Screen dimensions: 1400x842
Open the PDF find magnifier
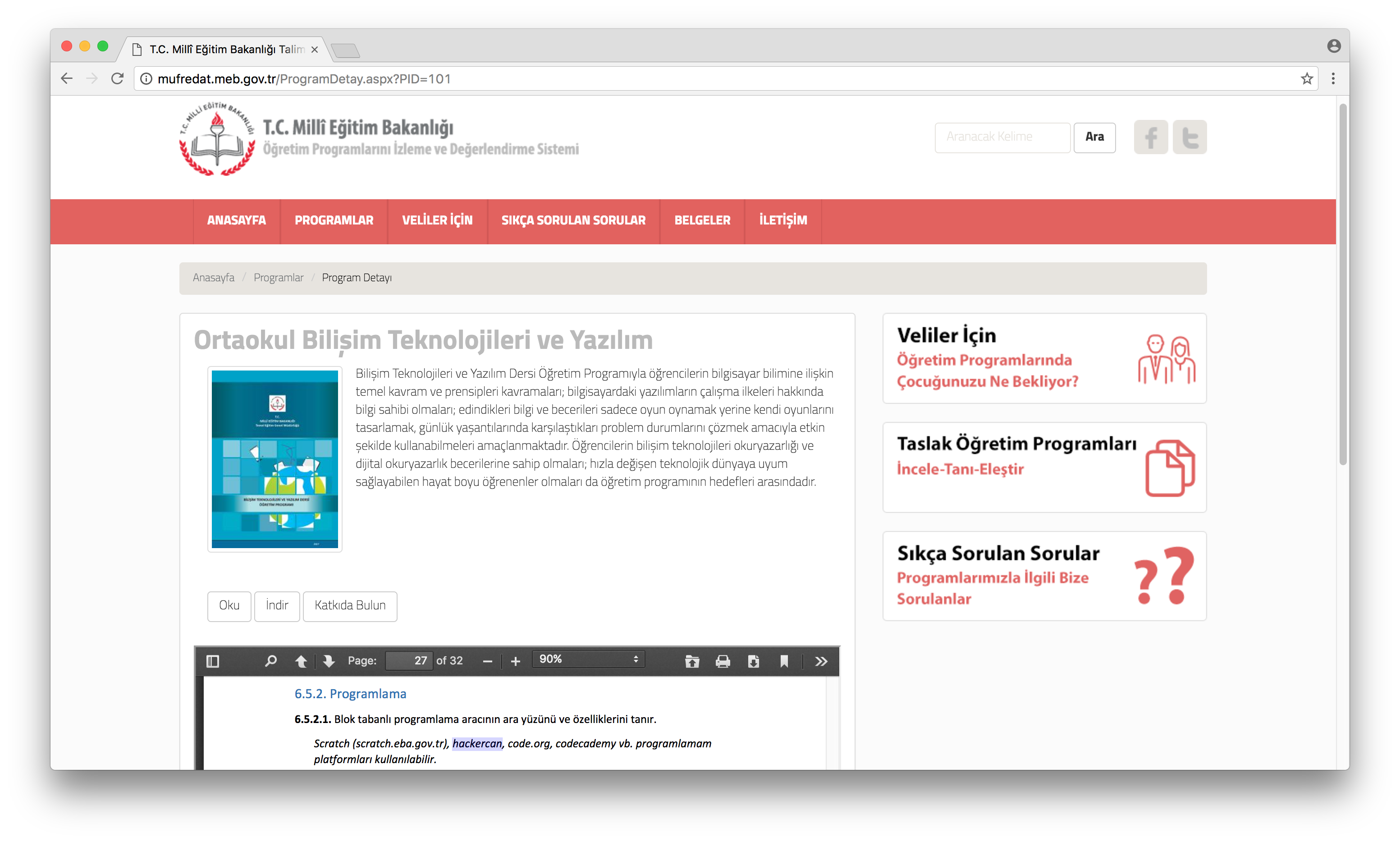(x=270, y=661)
